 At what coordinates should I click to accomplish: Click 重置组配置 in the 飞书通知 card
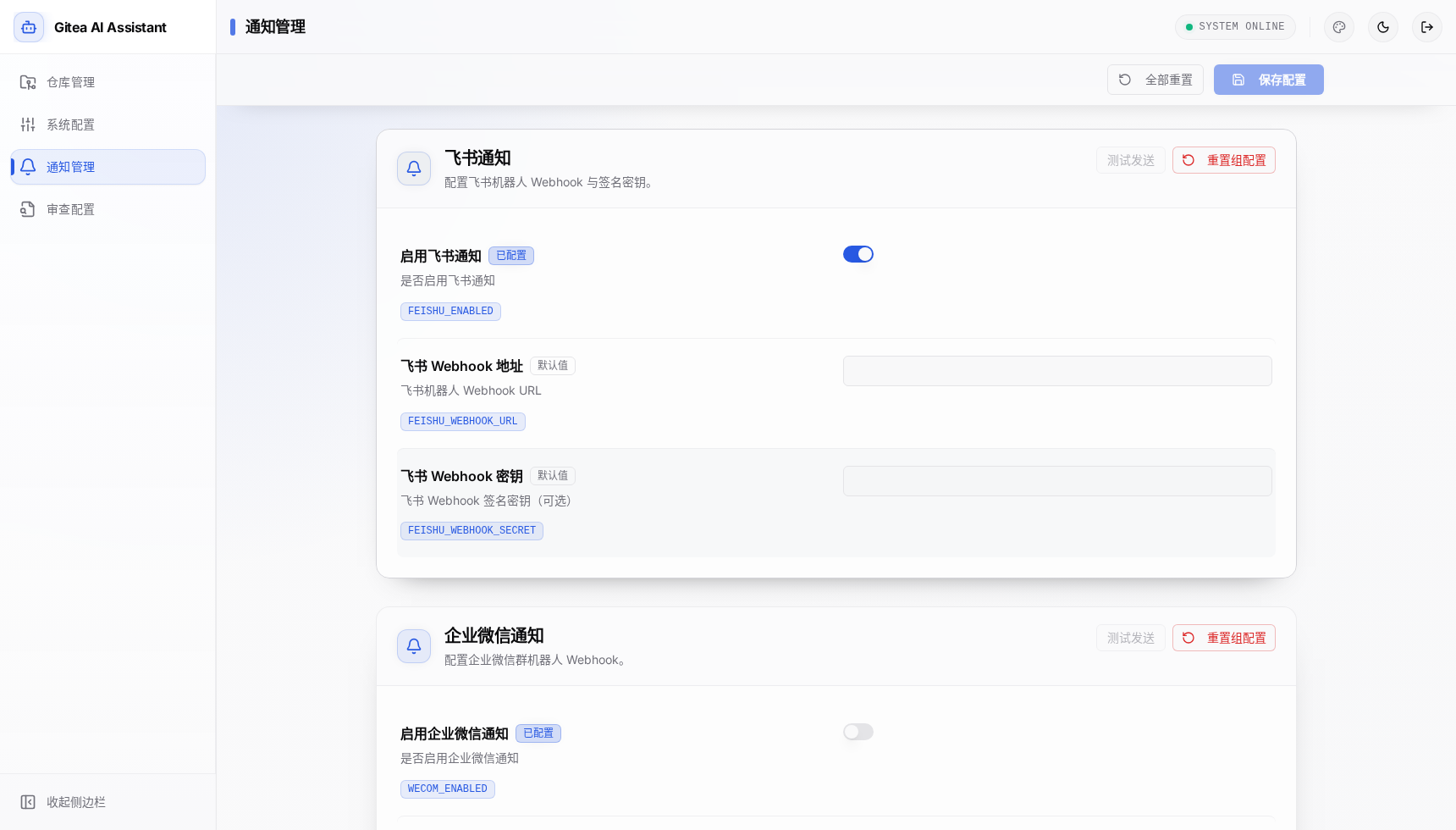click(x=1224, y=160)
